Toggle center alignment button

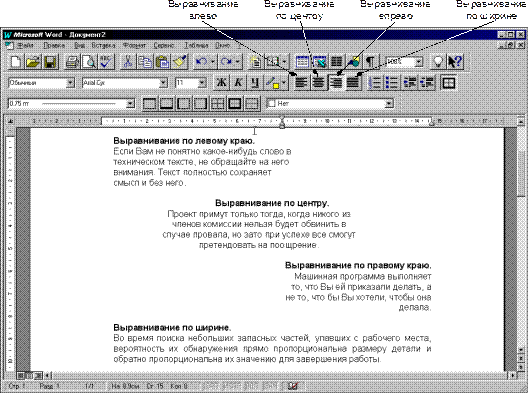tap(318, 83)
